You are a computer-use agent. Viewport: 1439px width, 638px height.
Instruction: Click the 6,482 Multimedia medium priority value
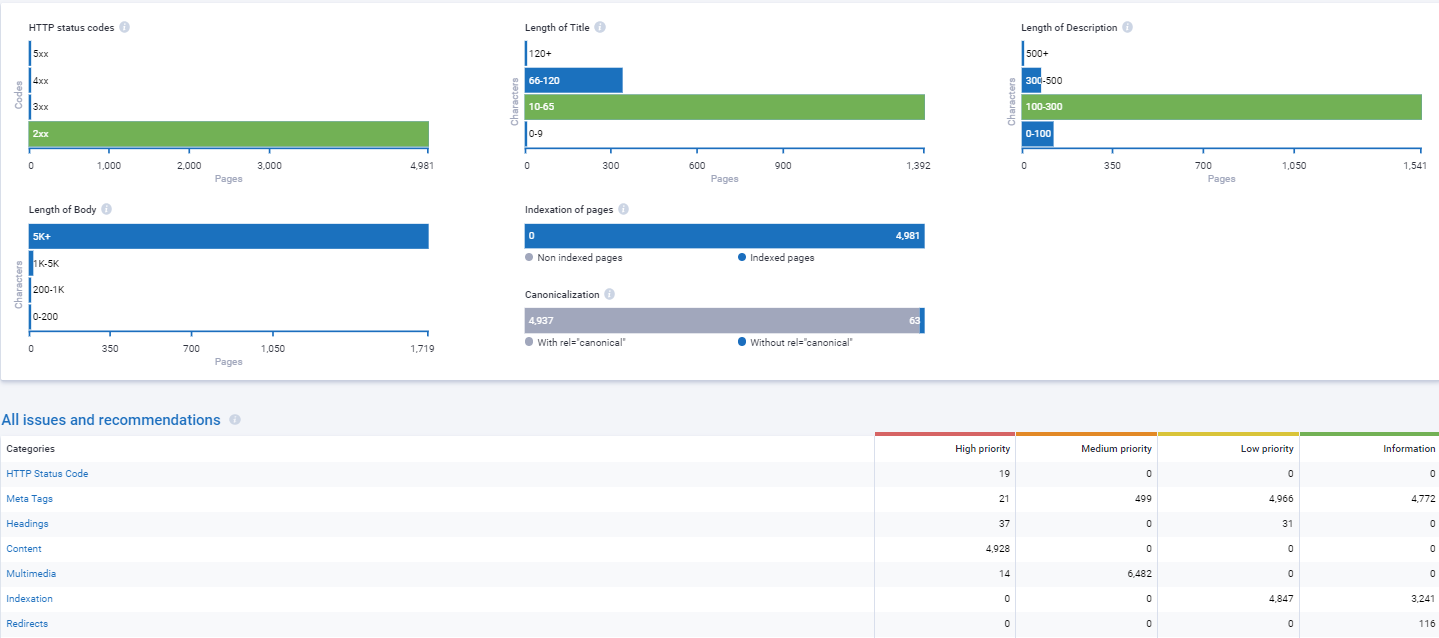coord(1139,574)
